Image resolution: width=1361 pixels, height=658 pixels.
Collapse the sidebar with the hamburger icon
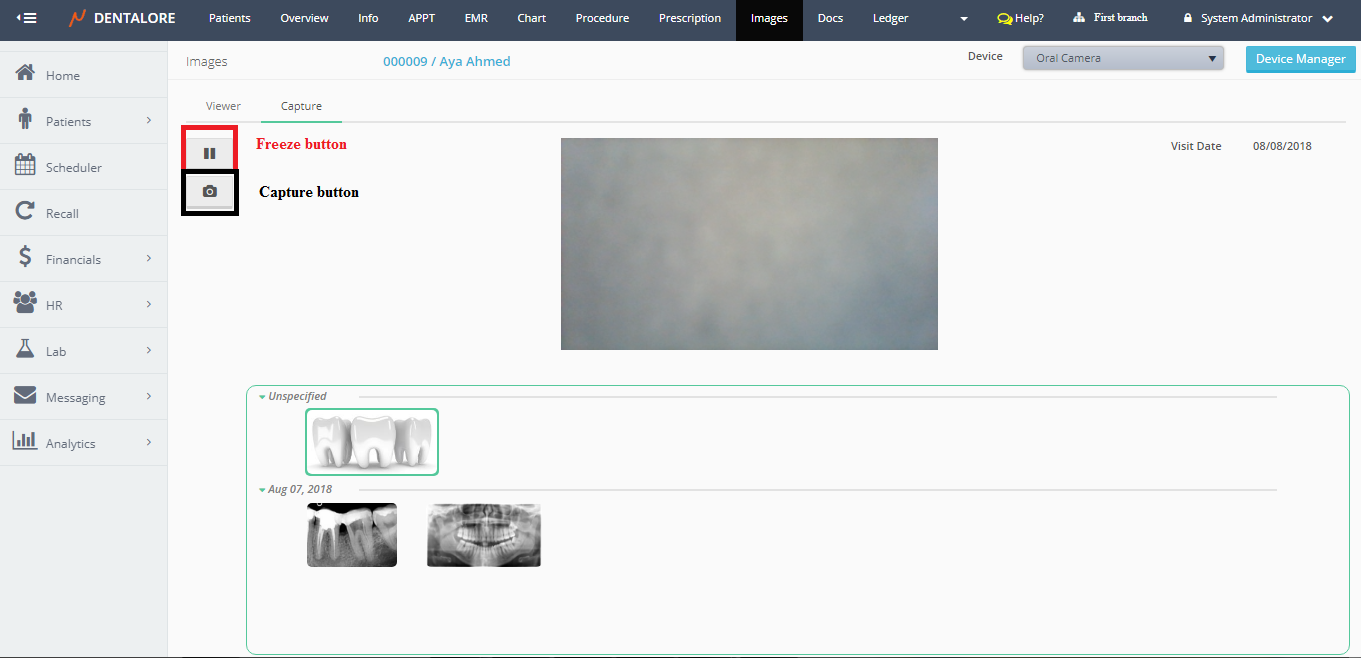pyautogui.click(x=27, y=18)
